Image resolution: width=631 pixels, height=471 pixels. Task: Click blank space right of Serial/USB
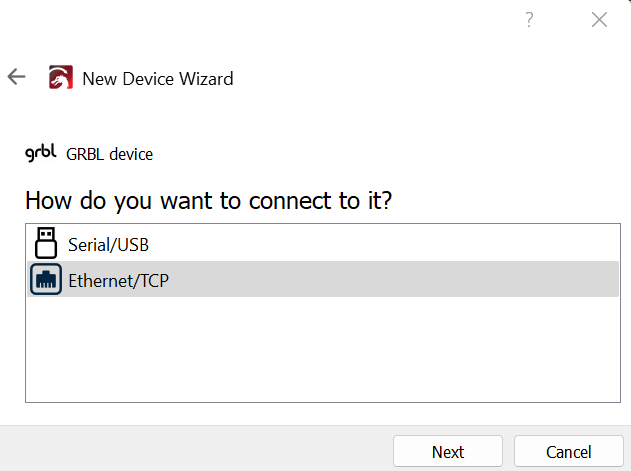click(x=380, y=244)
